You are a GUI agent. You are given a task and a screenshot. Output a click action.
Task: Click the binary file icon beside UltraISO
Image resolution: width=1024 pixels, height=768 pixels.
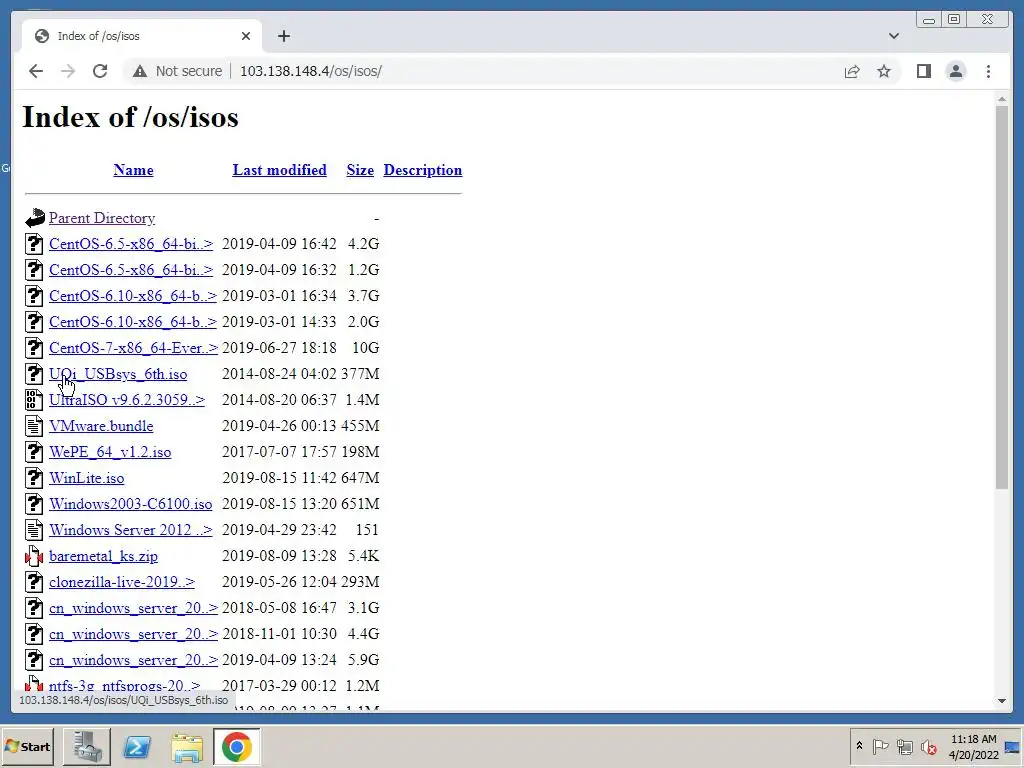(34, 400)
